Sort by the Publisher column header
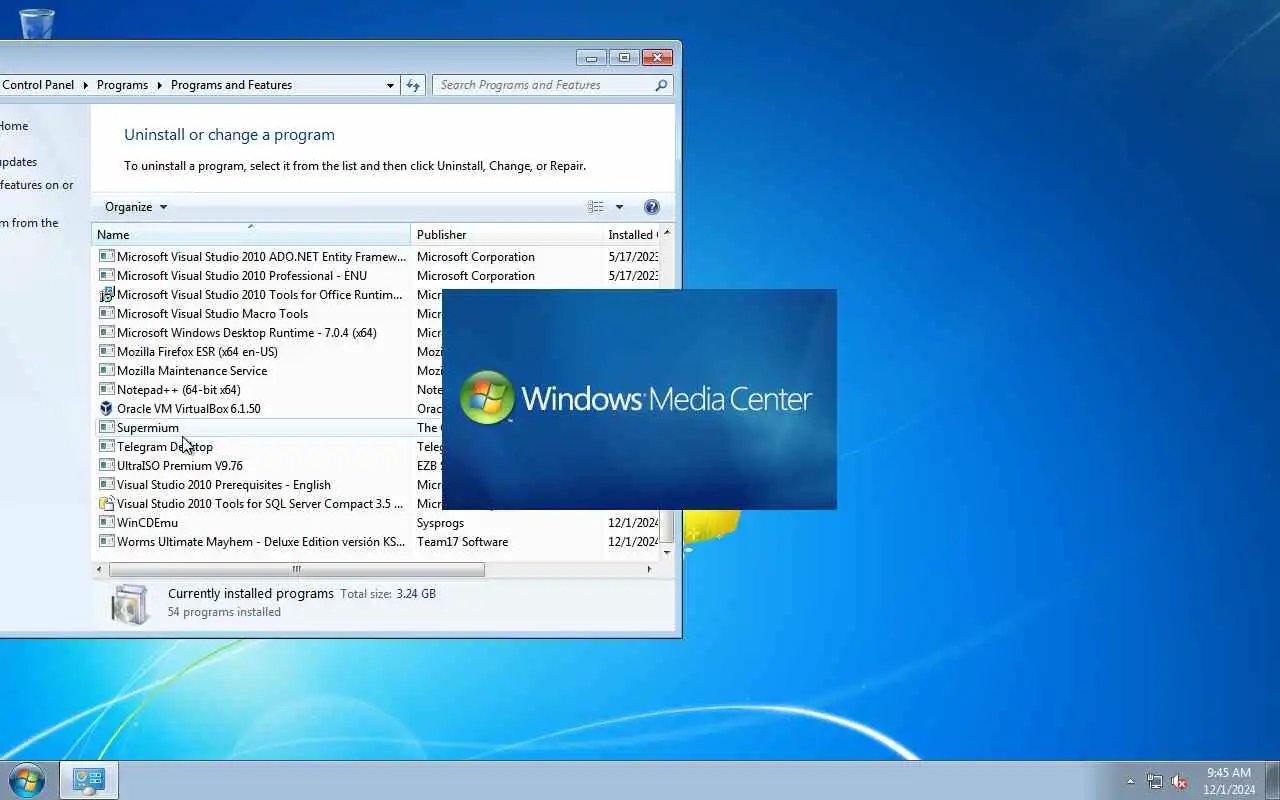This screenshot has width=1280, height=800. click(x=506, y=234)
